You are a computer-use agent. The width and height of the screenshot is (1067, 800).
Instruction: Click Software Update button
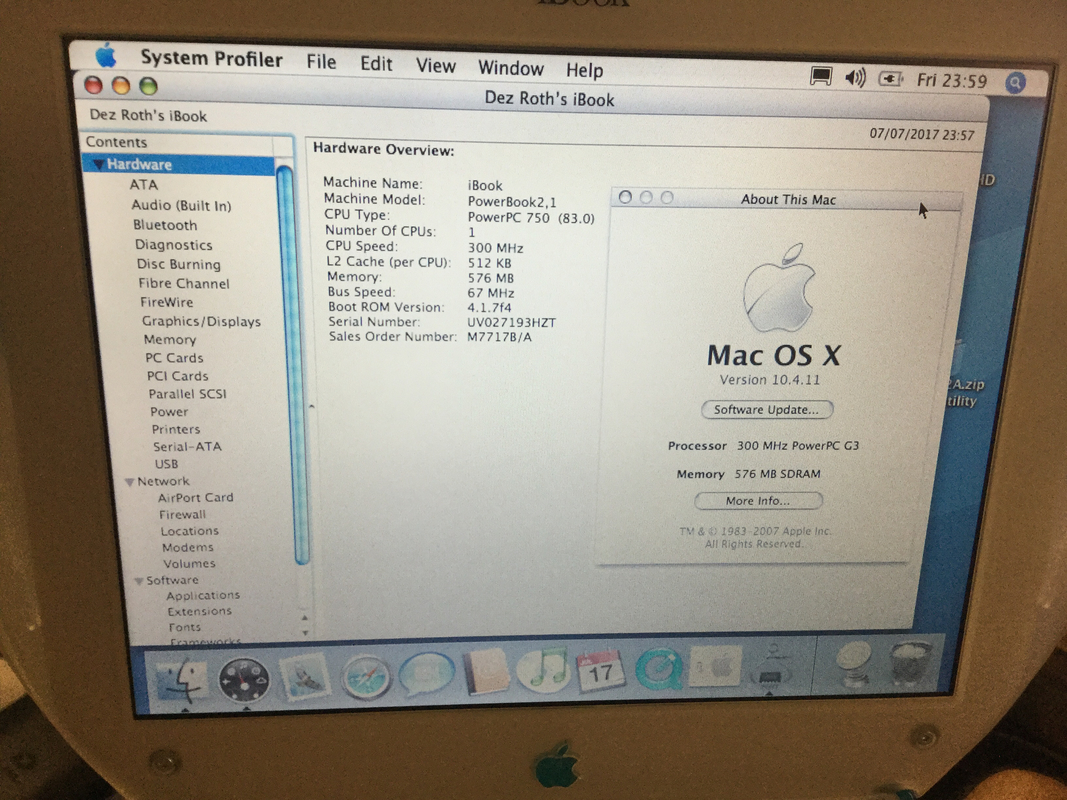point(767,410)
